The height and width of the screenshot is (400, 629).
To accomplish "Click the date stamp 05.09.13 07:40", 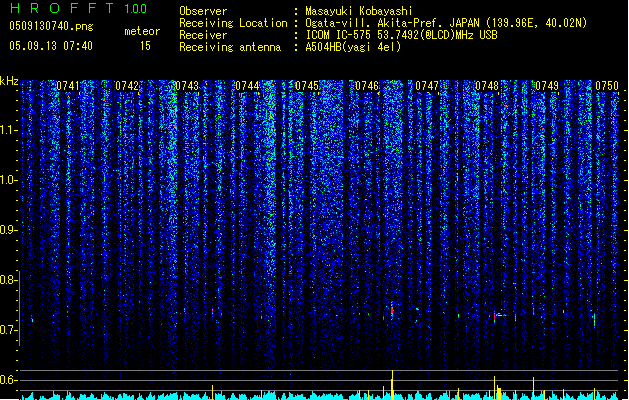I will coord(51,46).
